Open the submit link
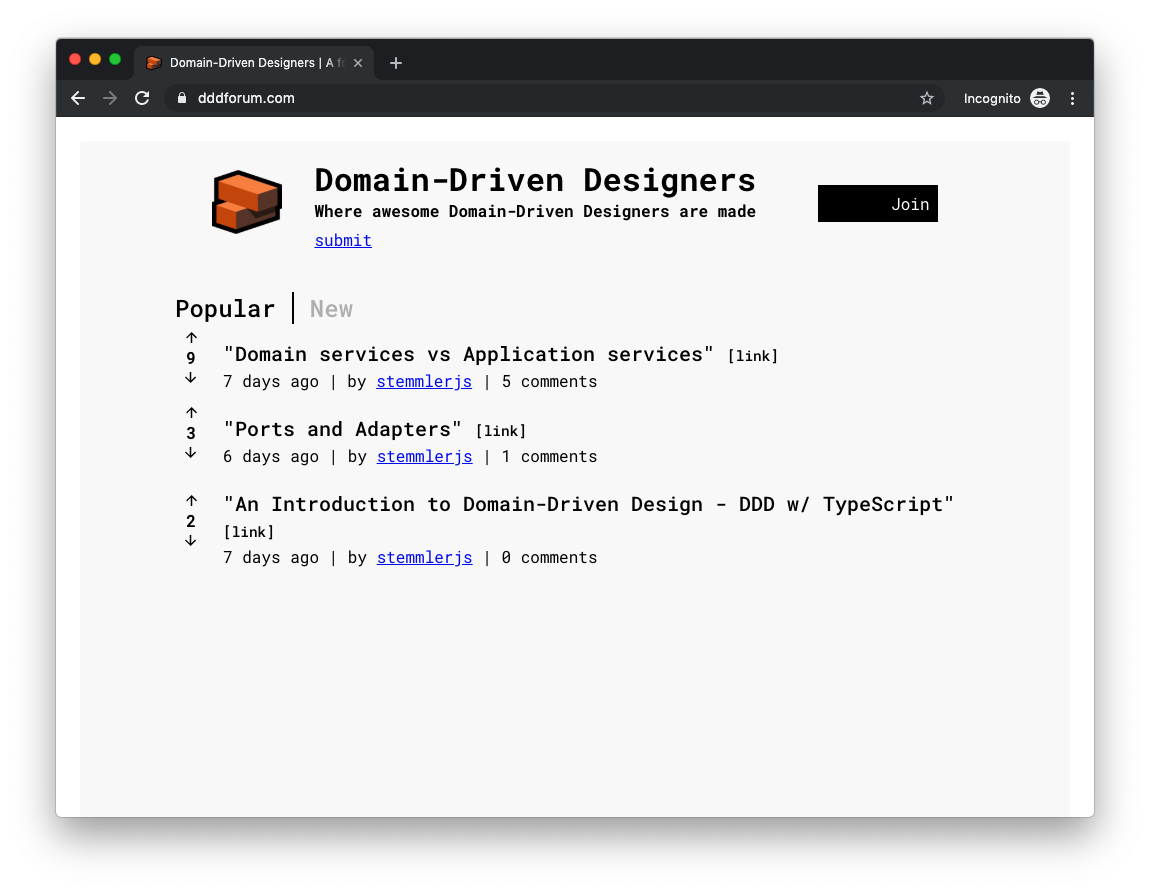This screenshot has height=891, width=1150. [x=343, y=241]
